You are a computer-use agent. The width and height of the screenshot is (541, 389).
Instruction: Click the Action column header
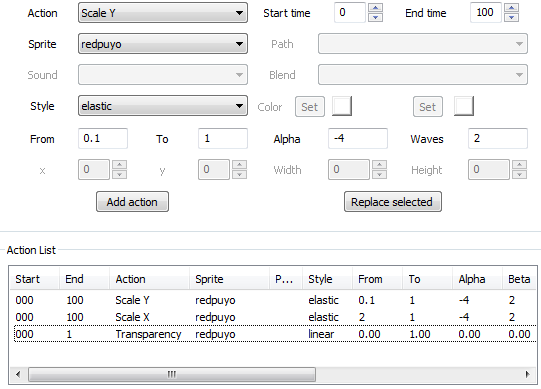(149, 279)
